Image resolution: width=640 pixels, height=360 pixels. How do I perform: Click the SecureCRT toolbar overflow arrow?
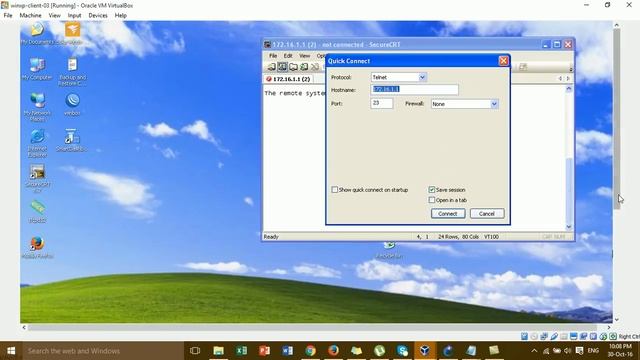coord(571,69)
